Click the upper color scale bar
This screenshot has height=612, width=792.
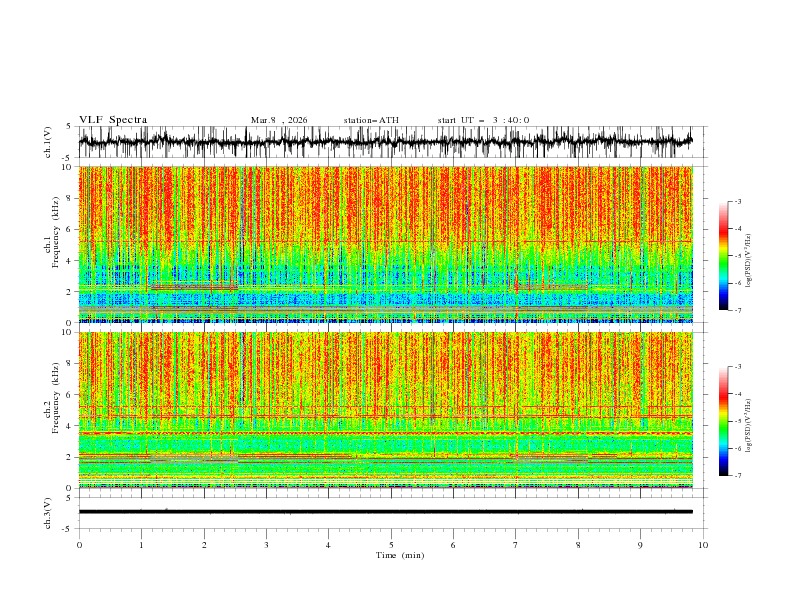pyautogui.click(x=723, y=256)
